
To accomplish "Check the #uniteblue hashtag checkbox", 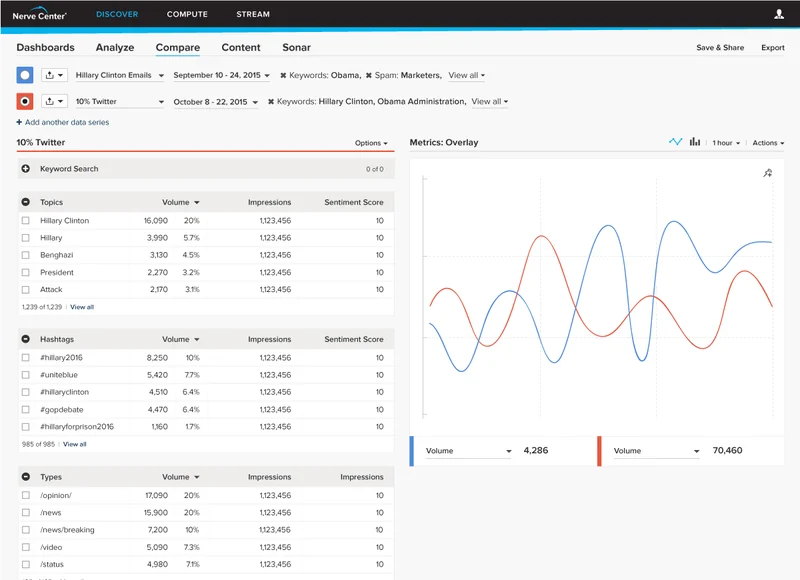I will pos(26,375).
